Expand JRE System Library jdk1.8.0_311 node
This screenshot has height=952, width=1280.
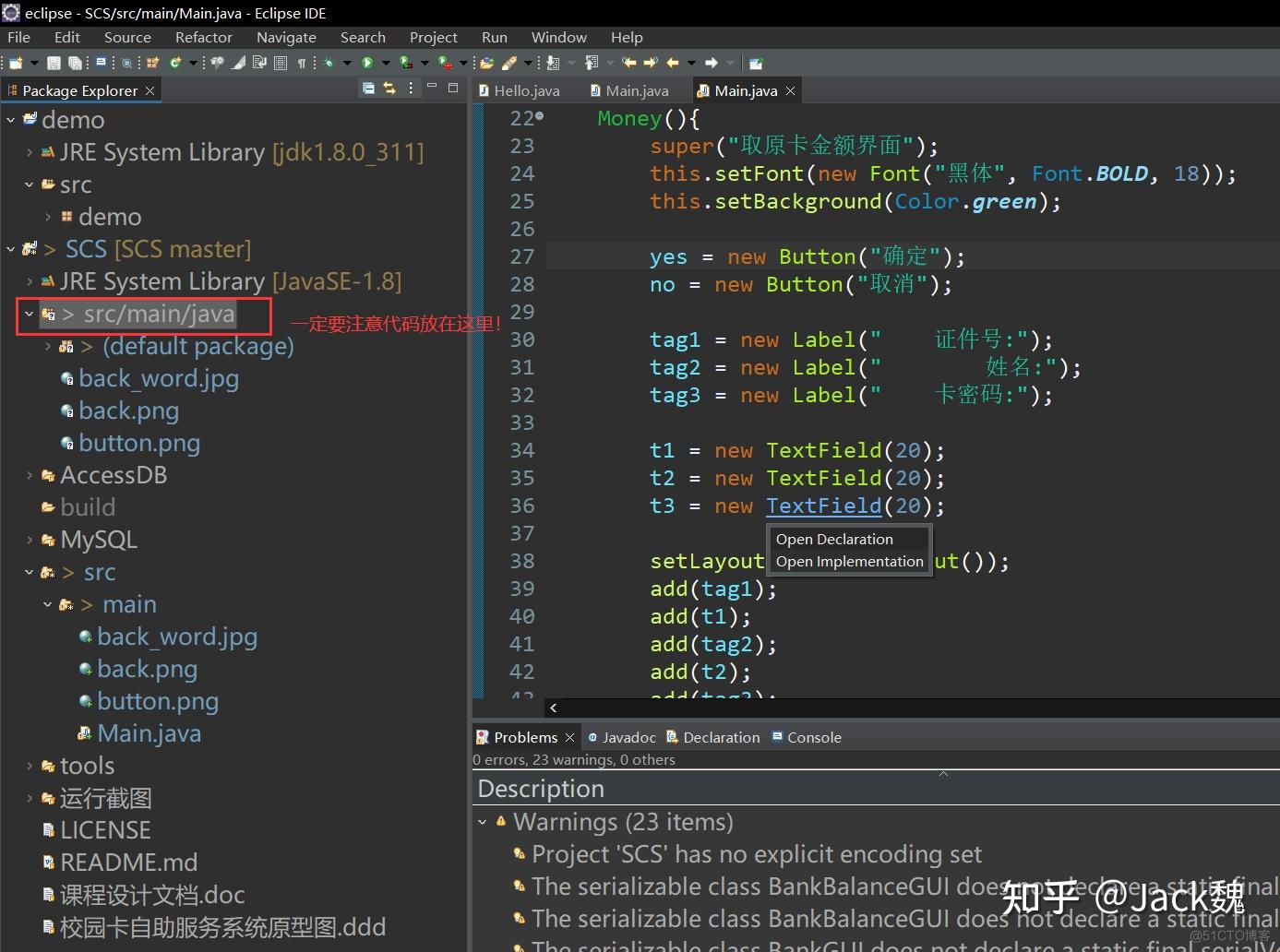(x=29, y=152)
